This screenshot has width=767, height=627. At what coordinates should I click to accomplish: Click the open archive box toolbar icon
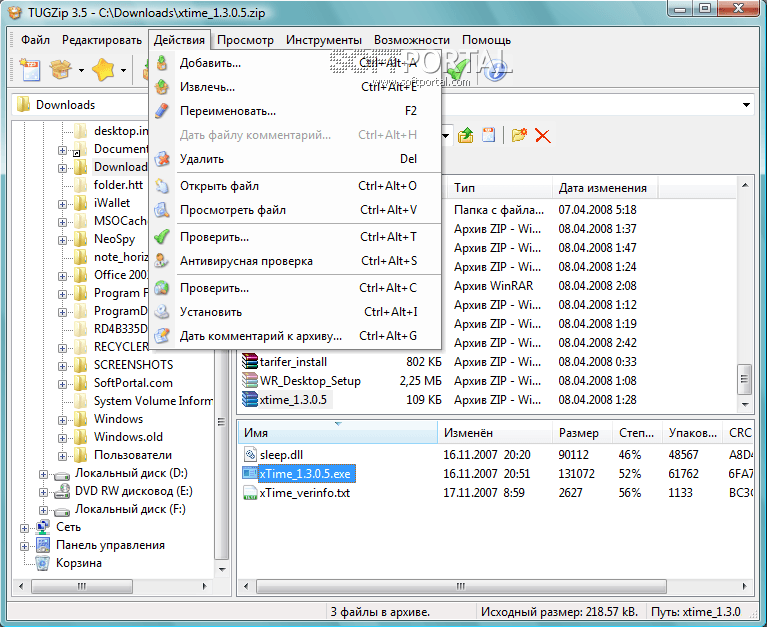pos(61,70)
